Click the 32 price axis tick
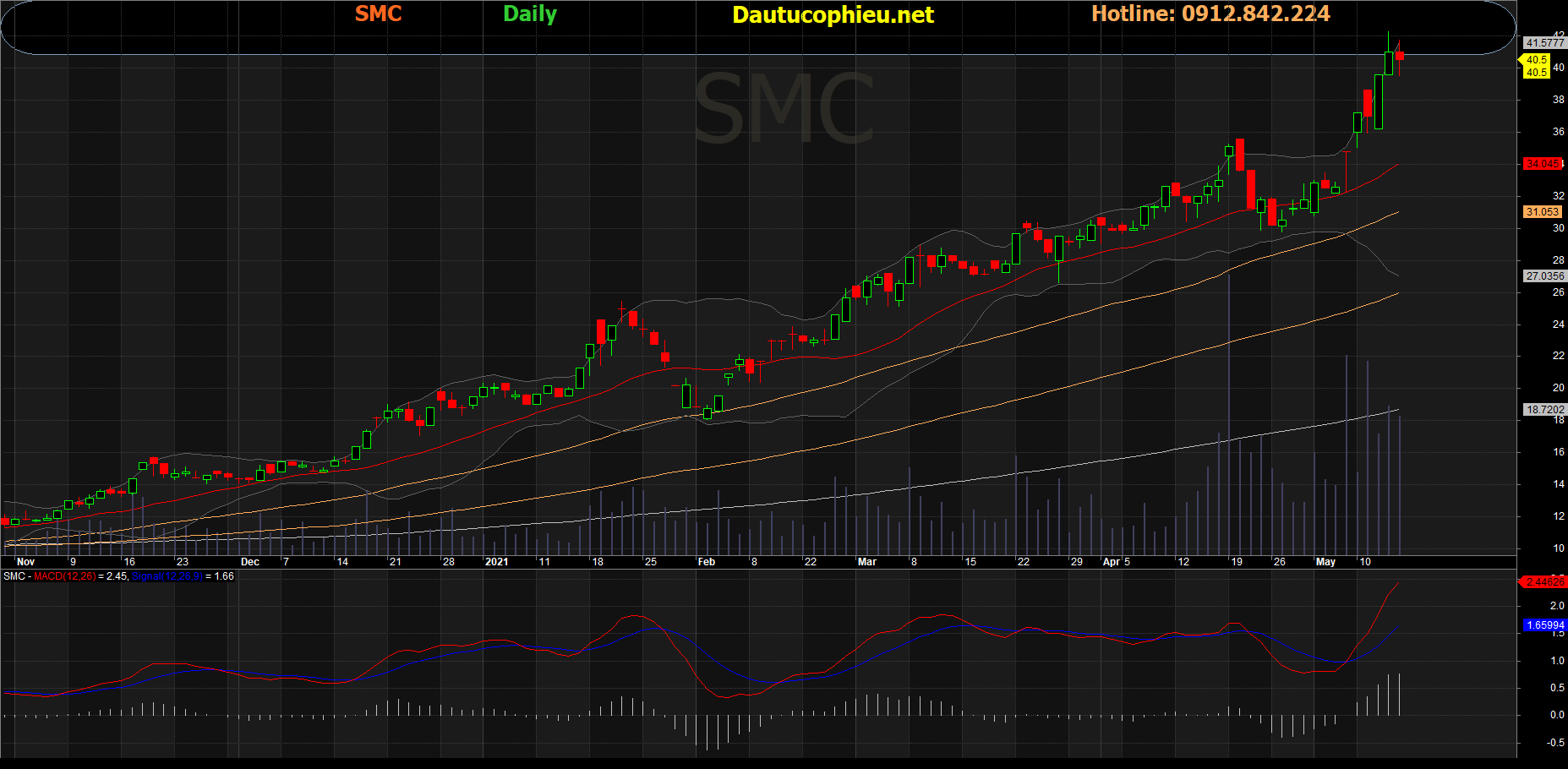This screenshot has height=769, width=1568. coord(1558,196)
